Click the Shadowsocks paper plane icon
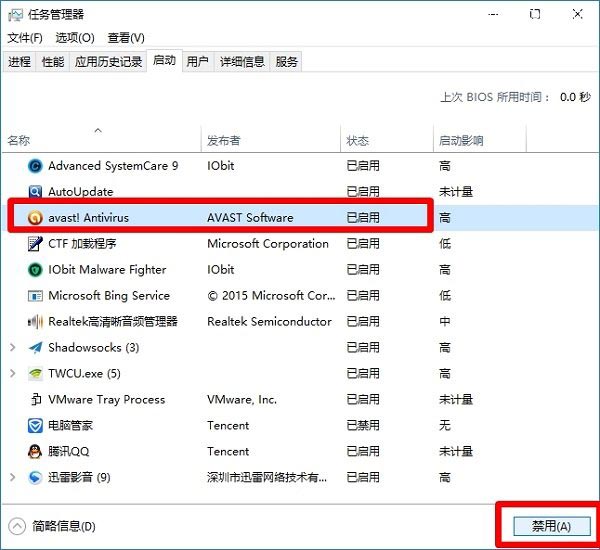This screenshot has height=550, width=600. [x=35, y=348]
